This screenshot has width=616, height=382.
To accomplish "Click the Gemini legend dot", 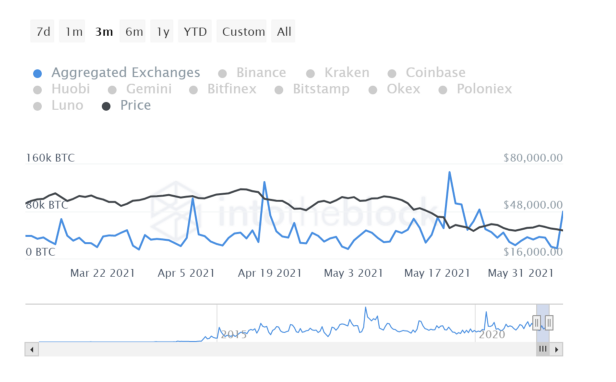I will [112, 90].
